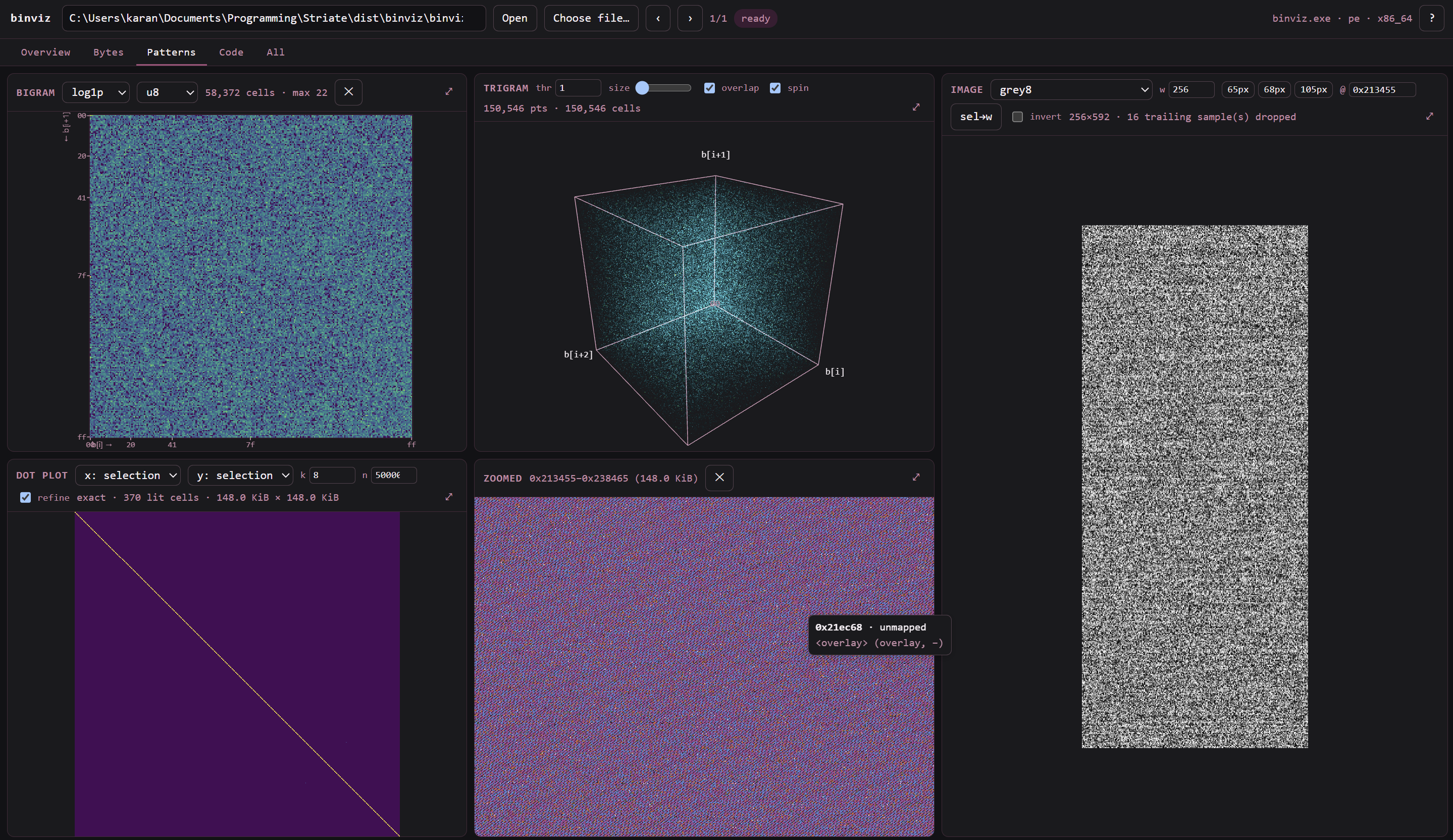Open the log1p scale dropdown

(96, 92)
